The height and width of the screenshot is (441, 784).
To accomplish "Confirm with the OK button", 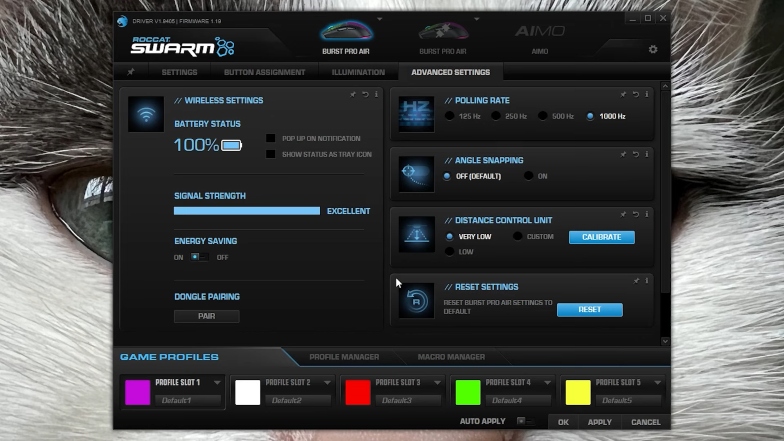I will [x=564, y=422].
